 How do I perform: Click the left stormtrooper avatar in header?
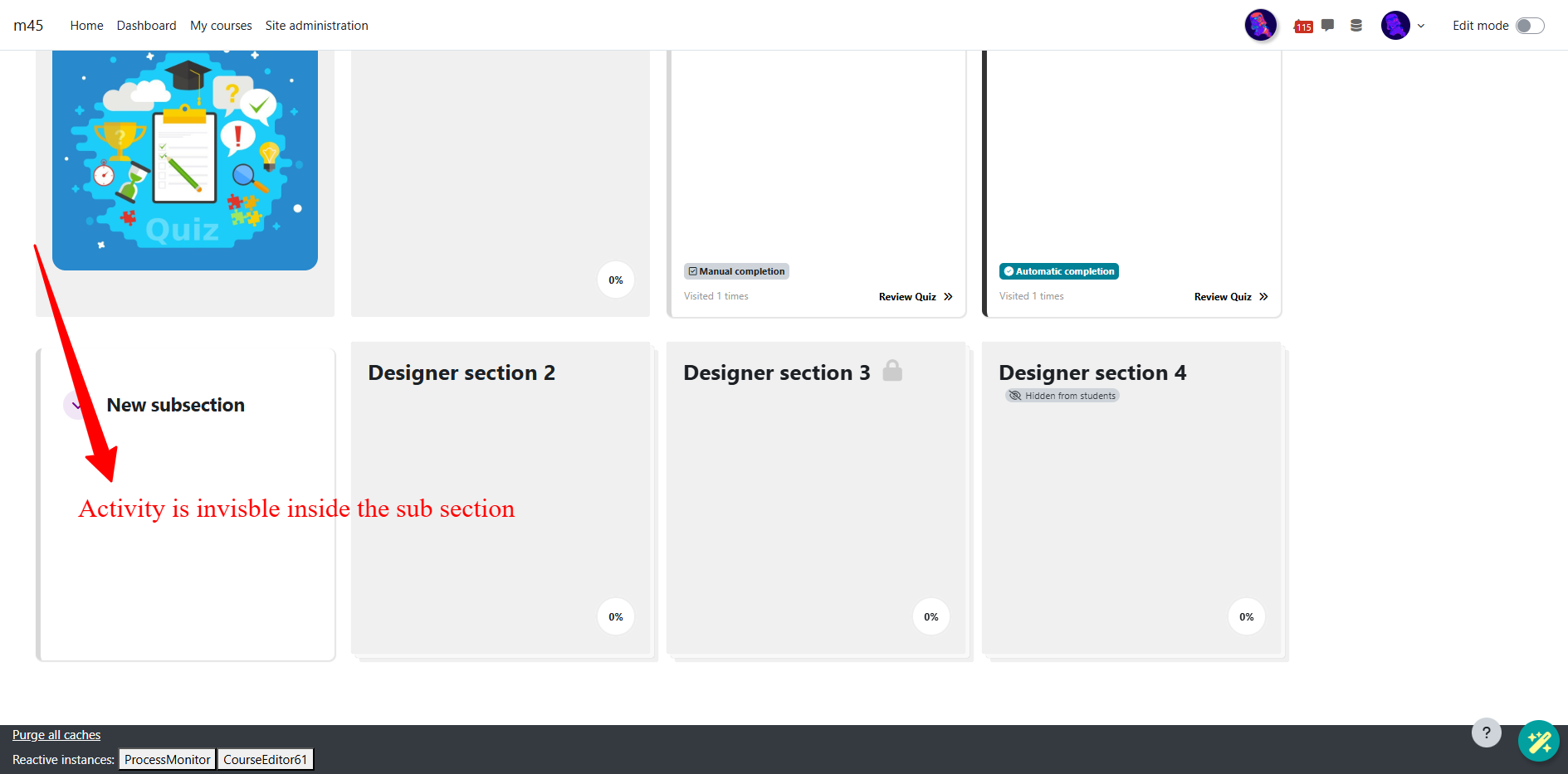click(x=1260, y=25)
